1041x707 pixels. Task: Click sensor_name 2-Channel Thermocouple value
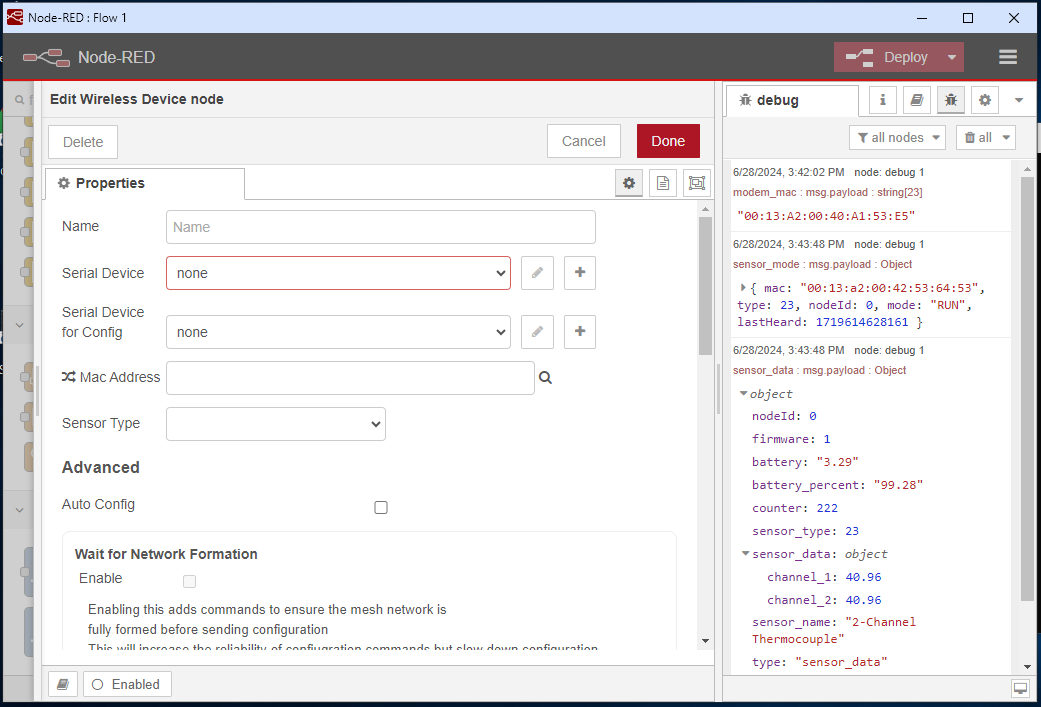coord(834,631)
